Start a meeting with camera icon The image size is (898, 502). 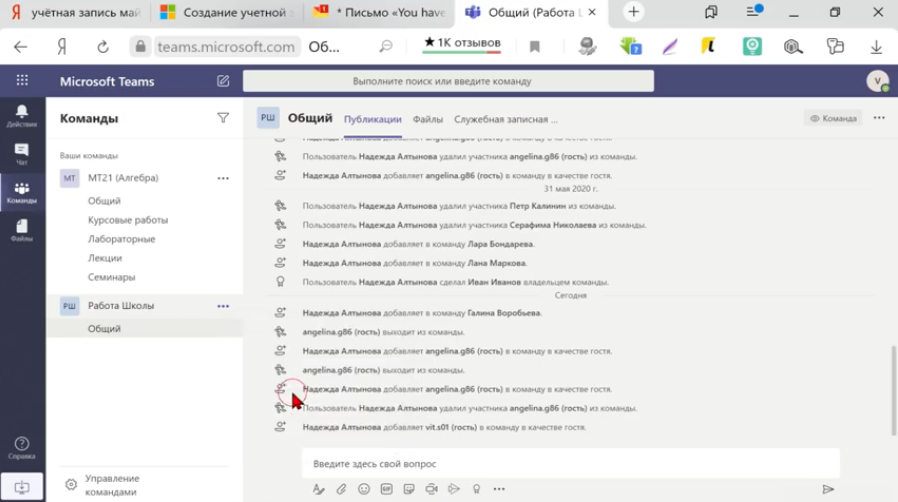click(431, 489)
